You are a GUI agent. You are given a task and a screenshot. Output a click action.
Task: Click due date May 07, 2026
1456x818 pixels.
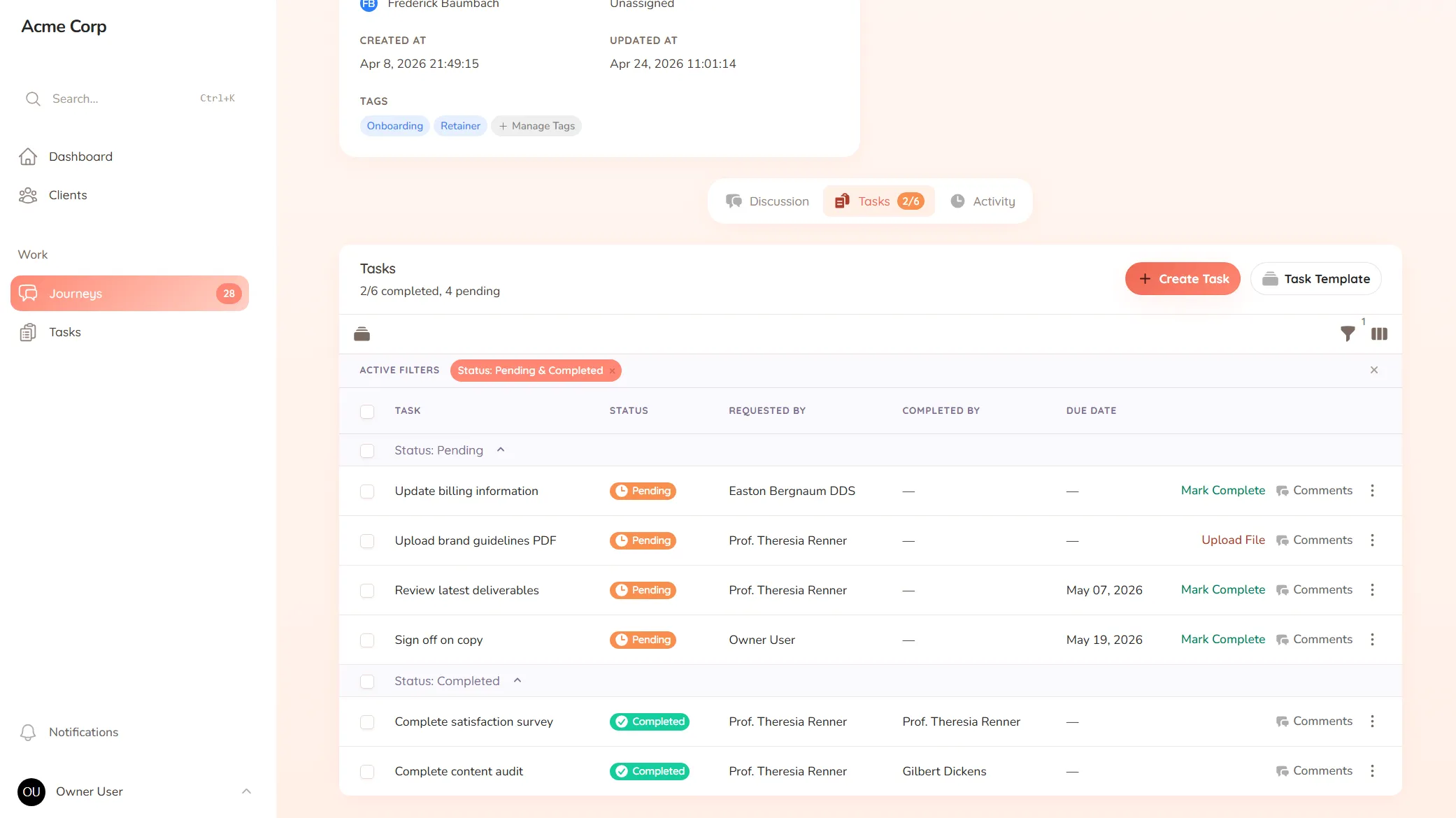(1104, 590)
